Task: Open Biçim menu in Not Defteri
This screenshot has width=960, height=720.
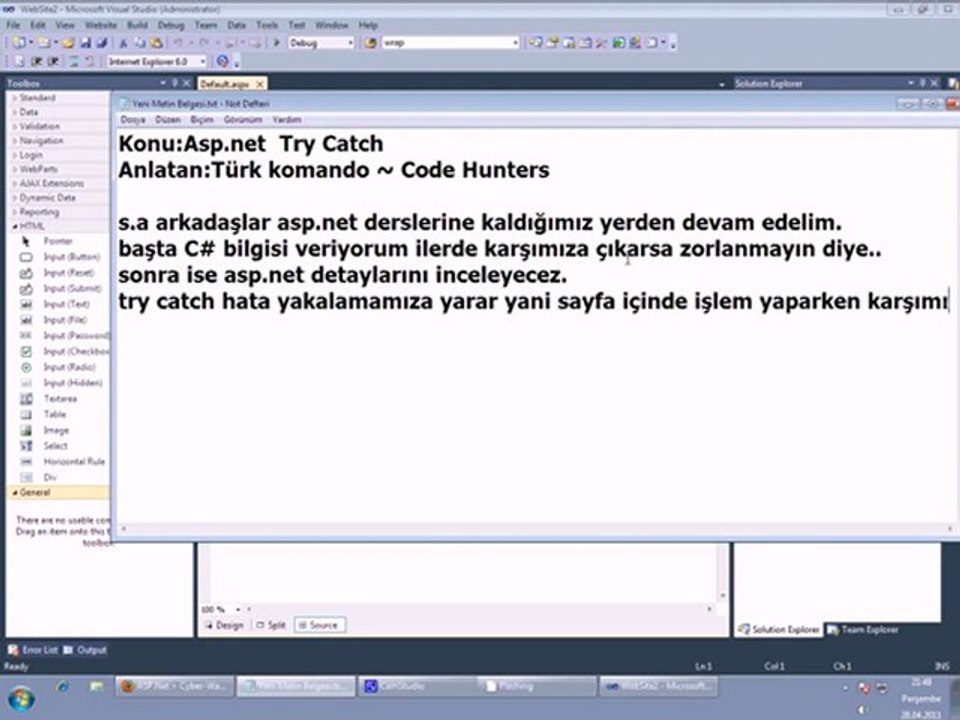Action: 201,120
